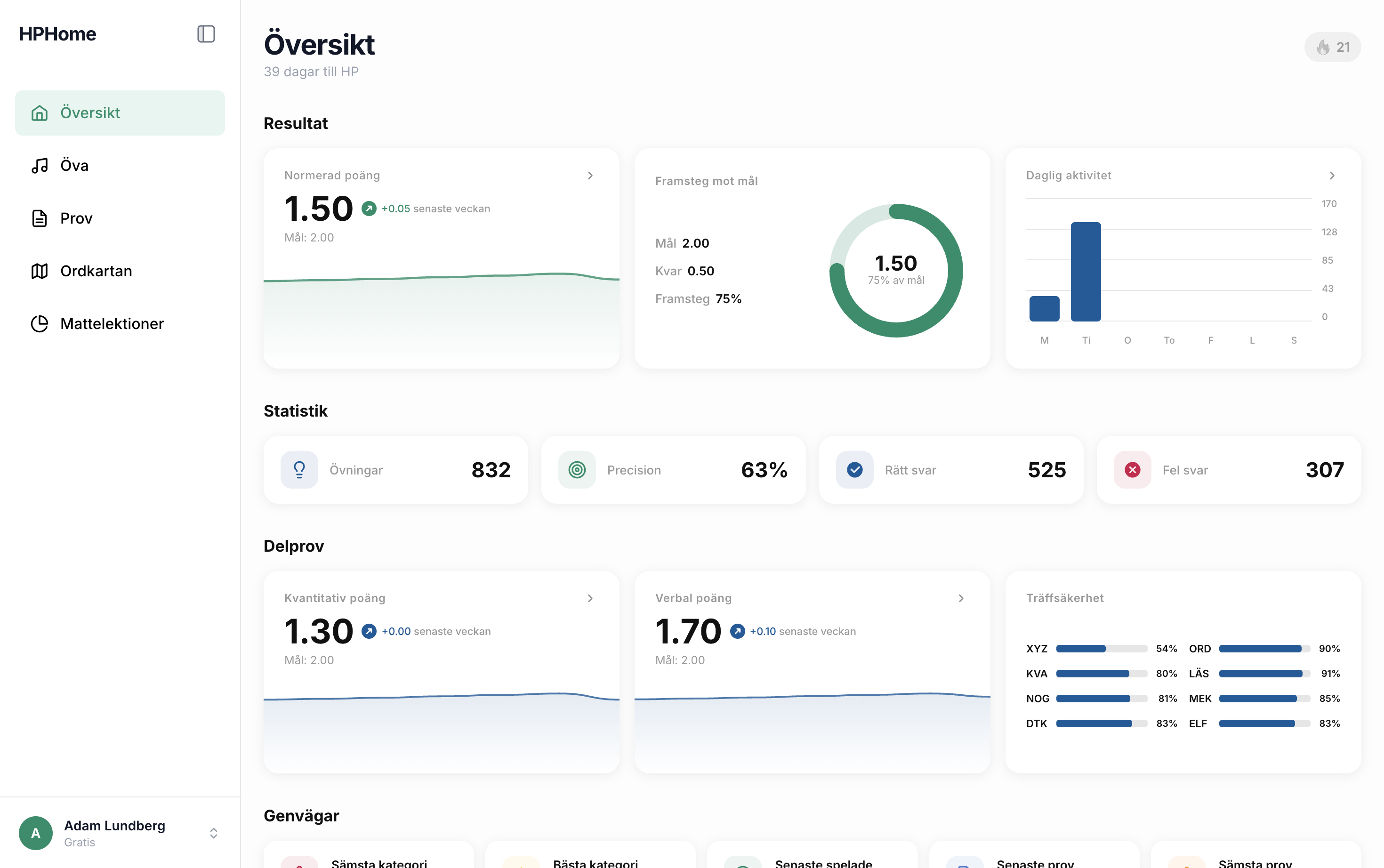Click the target Precision icon
Image resolution: width=1384 pixels, height=868 pixels.
click(x=577, y=470)
